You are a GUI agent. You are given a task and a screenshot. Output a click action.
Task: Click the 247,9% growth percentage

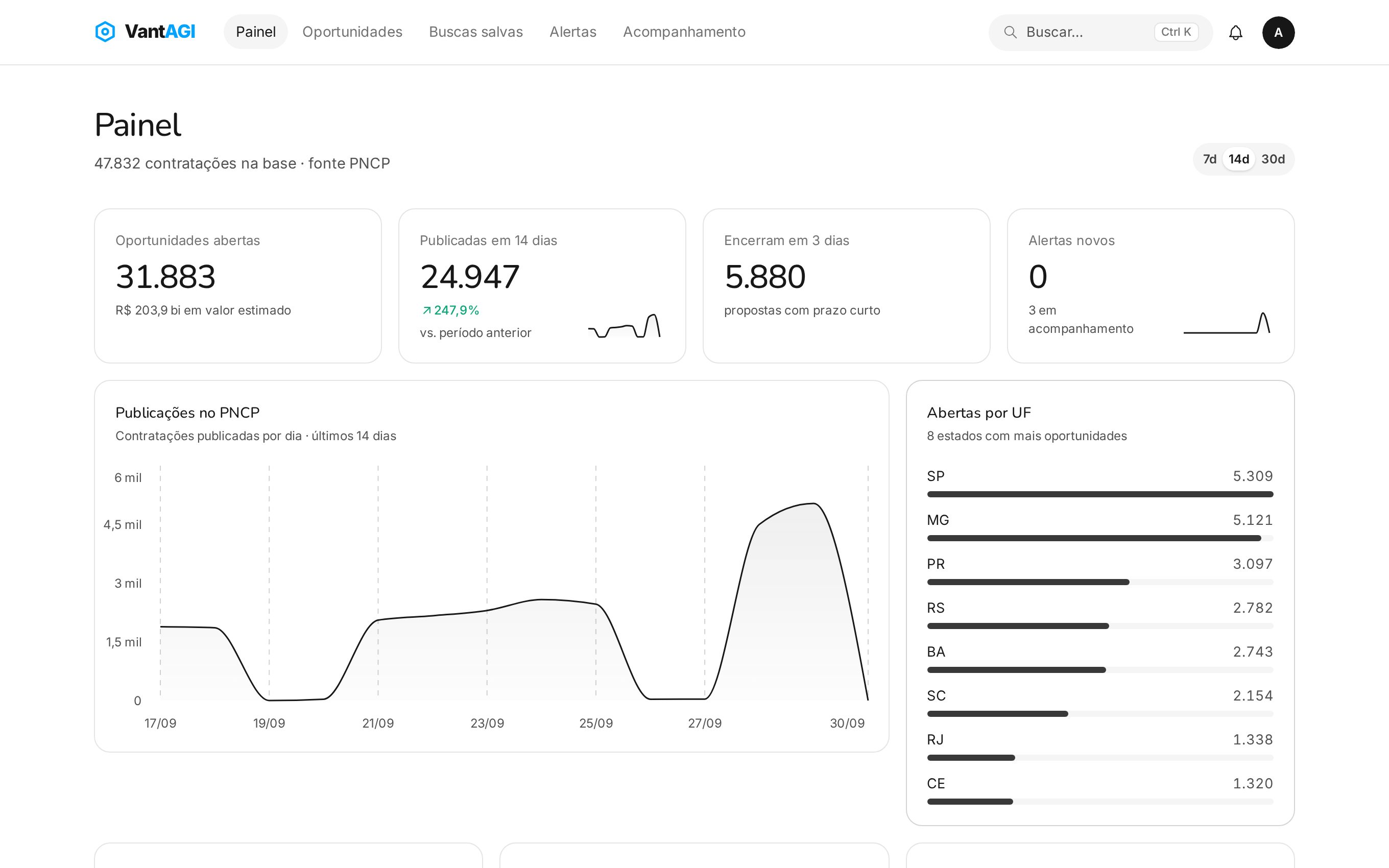457,310
